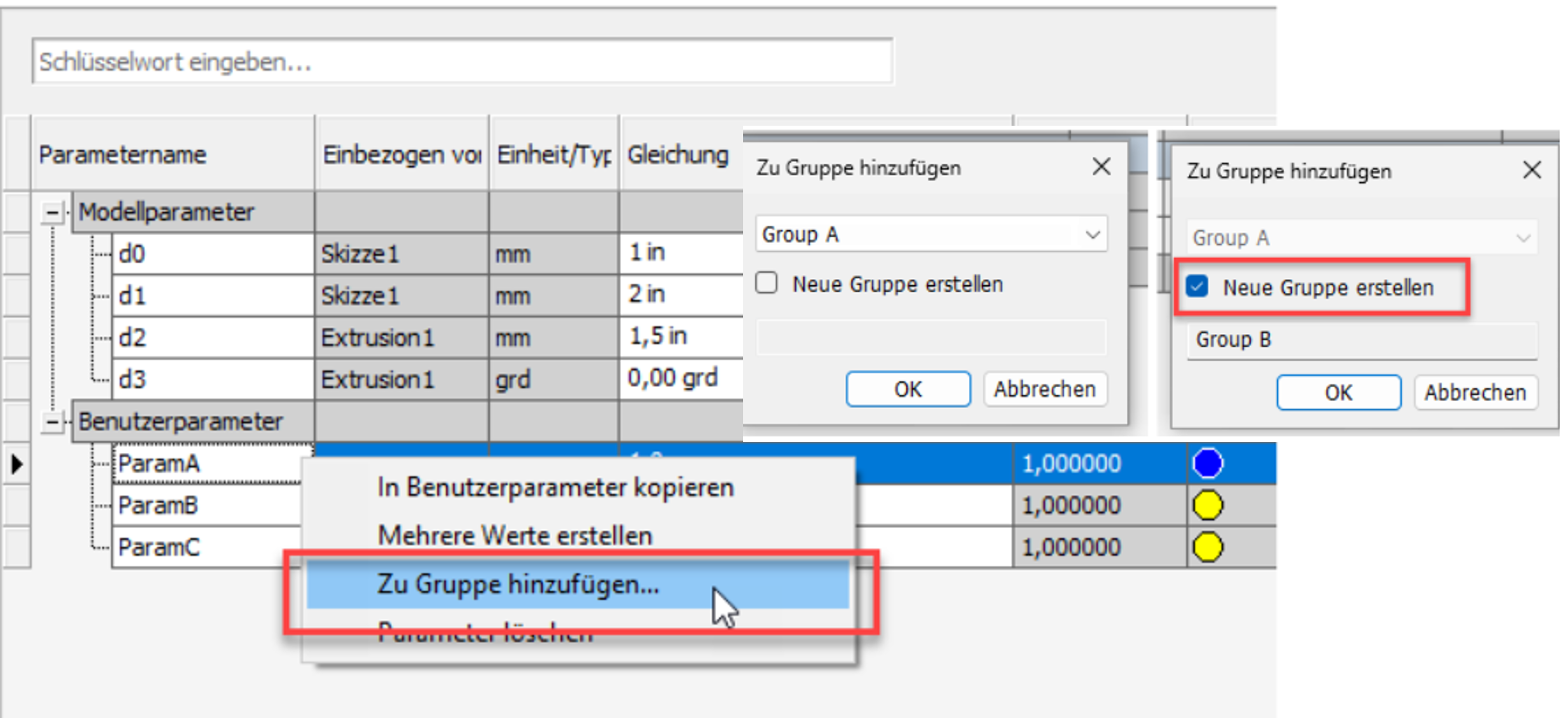This screenshot has height=718, width=1568.
Task: Click the Einheit/Typ column header
Action: 554,154
